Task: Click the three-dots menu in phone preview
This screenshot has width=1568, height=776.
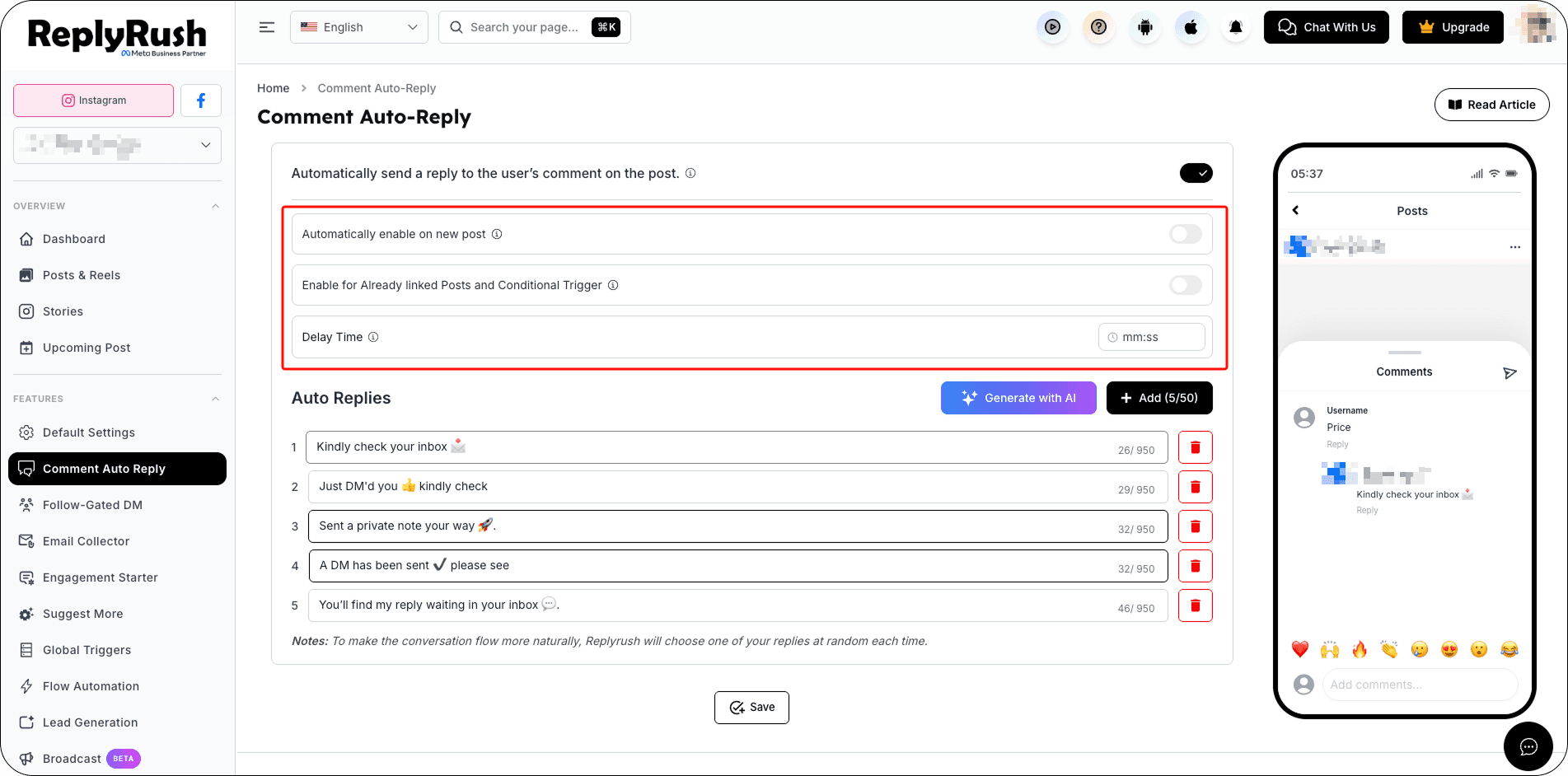Action: coord(1514,247)
